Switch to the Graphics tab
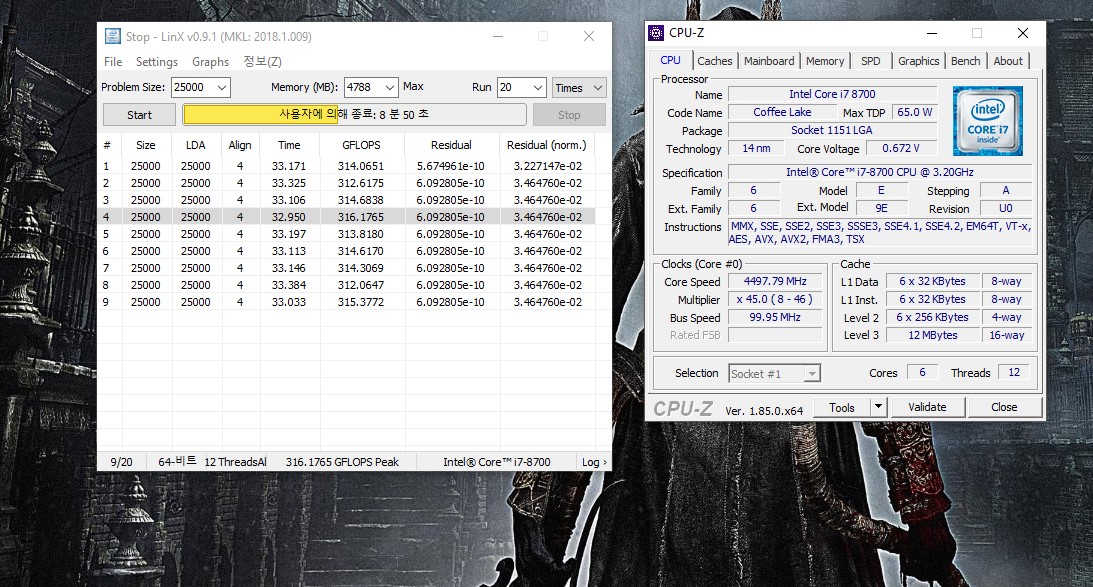Viewport: 1093px width, 587px height. (918, 61)
